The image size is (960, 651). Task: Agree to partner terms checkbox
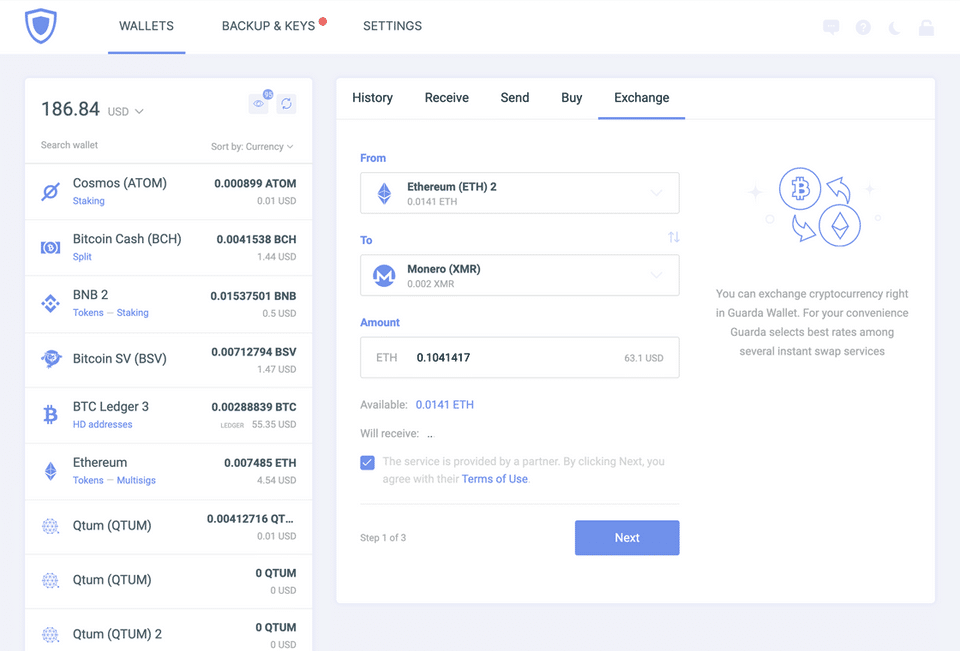point(367,462)
